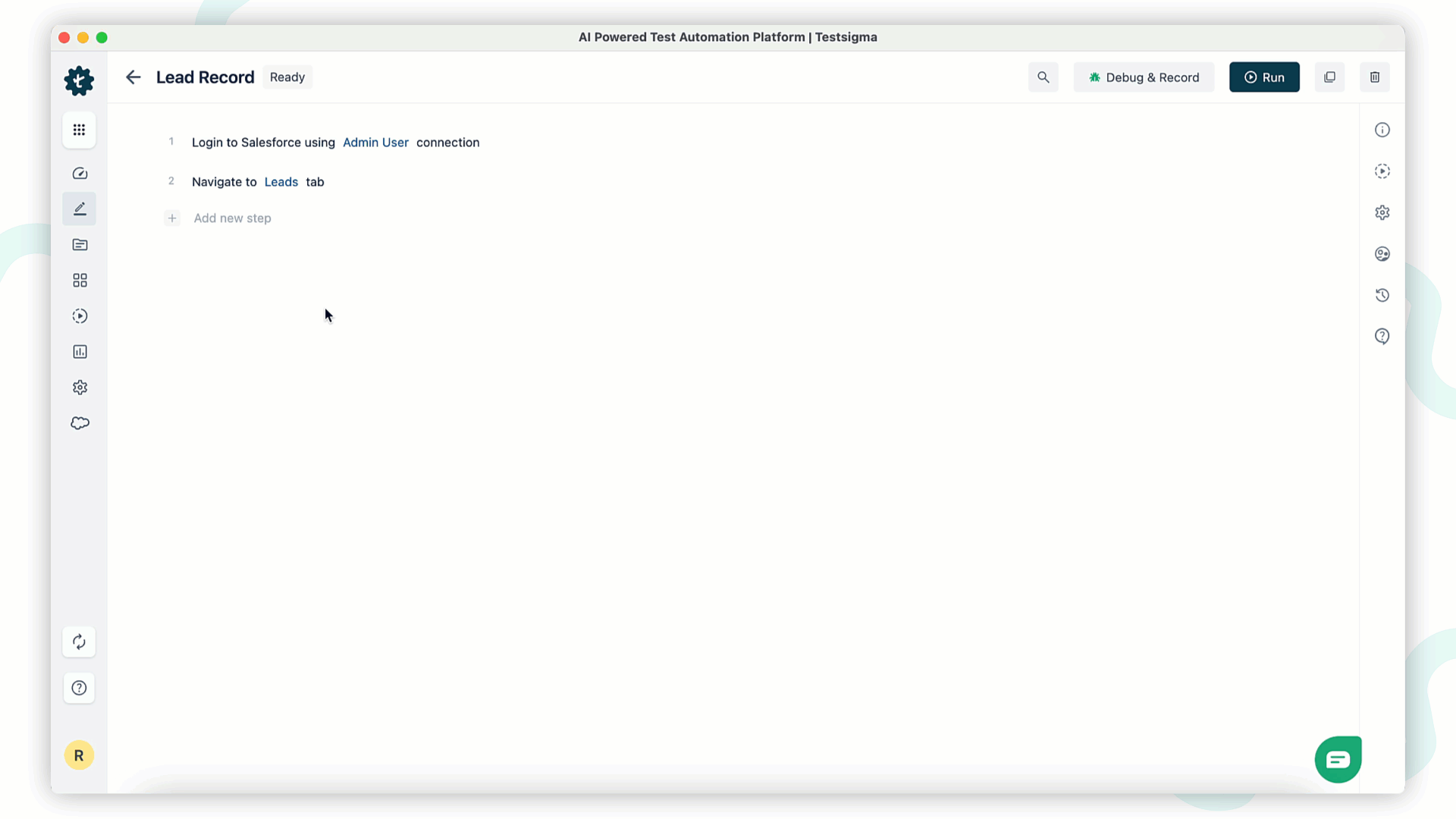Open the reports chart icon
Screen dimensions: 1456x819
tap(80, 352)
